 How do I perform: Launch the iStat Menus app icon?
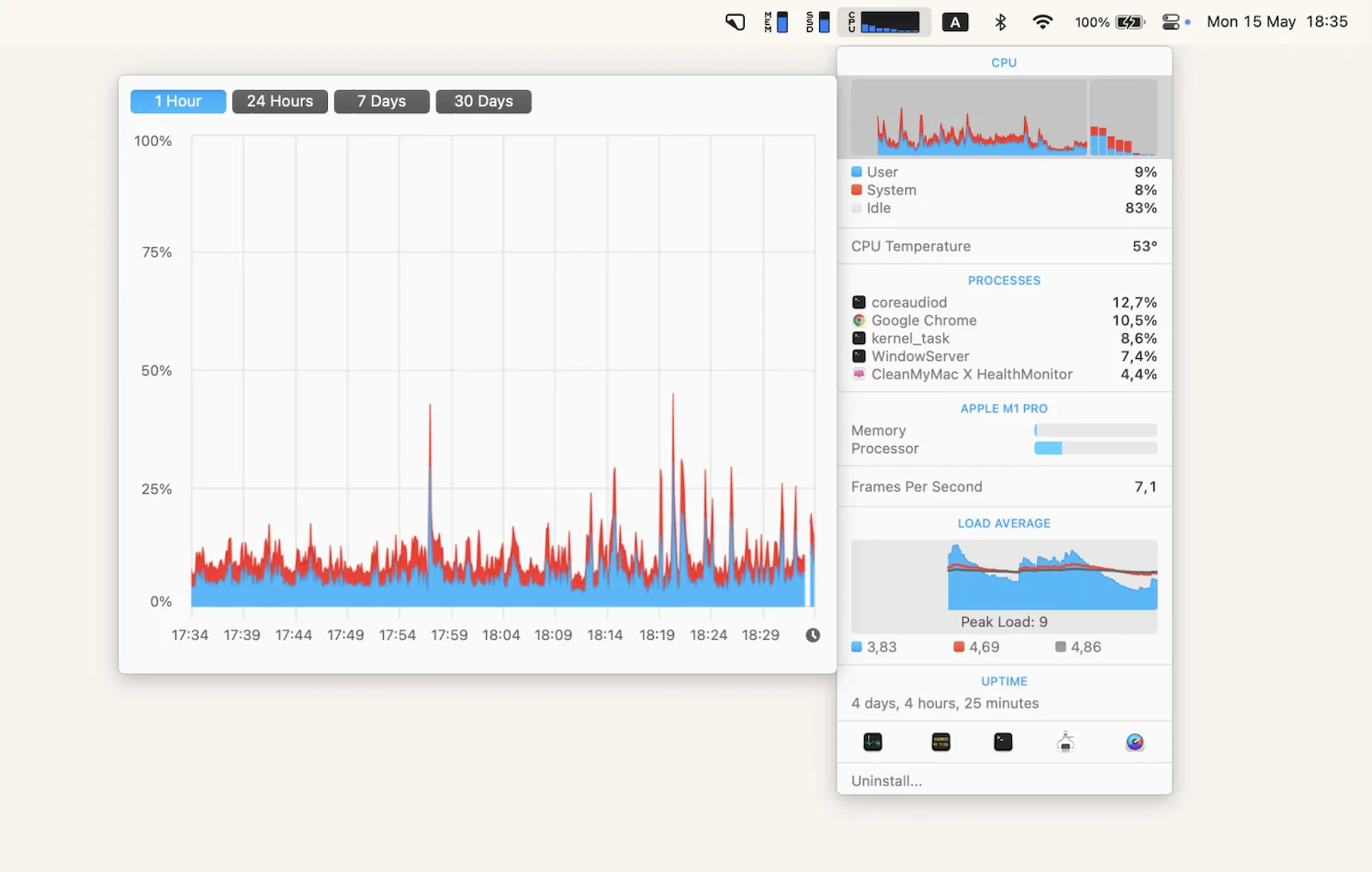pyautogui.click(x=1135, y=742)
